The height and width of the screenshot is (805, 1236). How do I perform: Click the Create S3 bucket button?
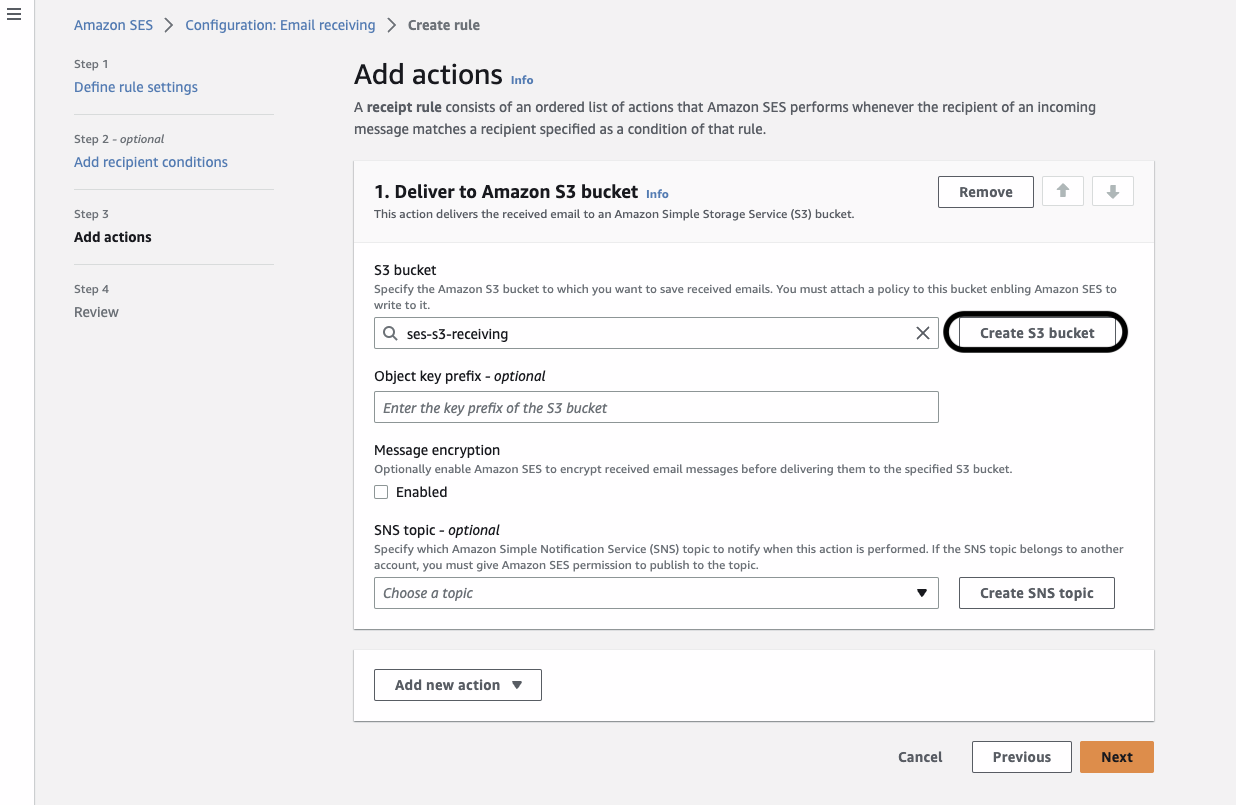1035,332
